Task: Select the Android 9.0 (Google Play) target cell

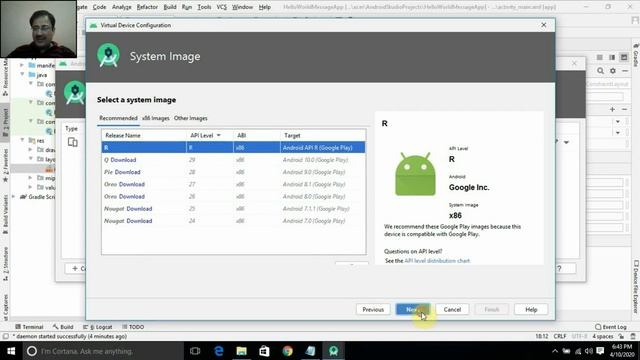Action: click(x=314, y=172)
